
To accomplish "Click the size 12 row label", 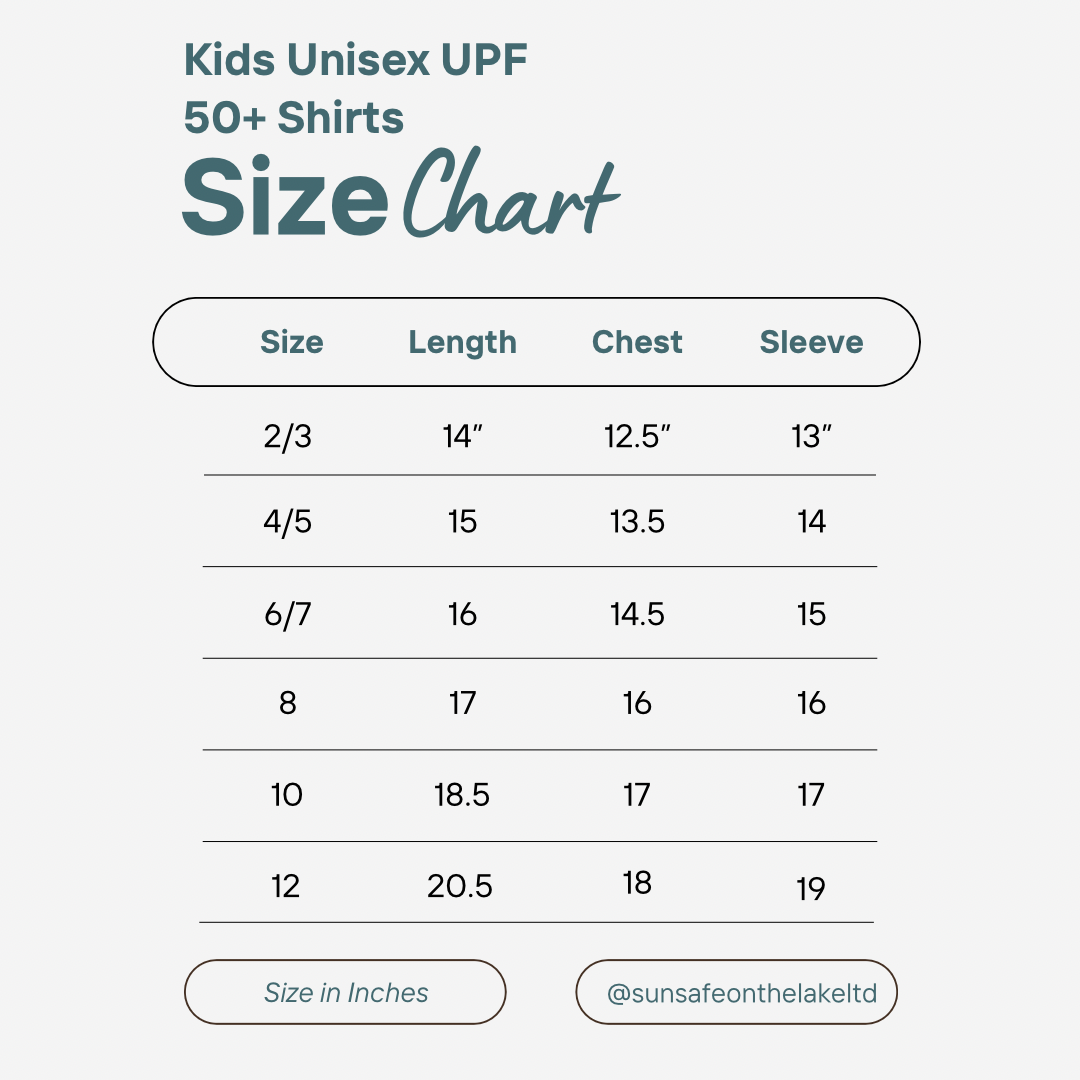I will click(x=286, y=886).
